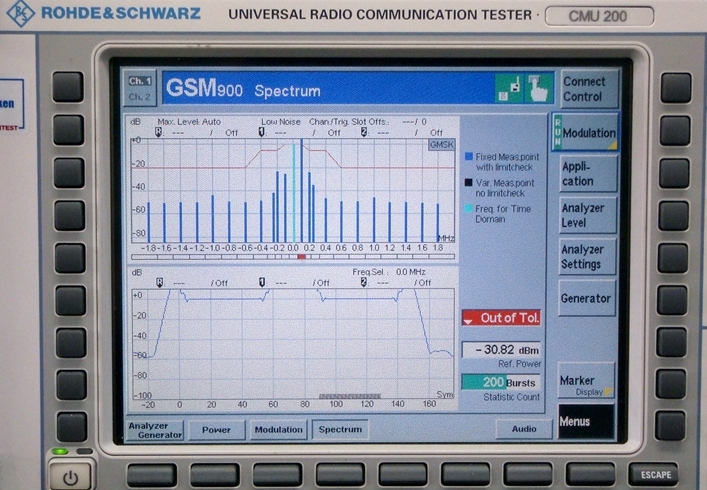Click the red arrow on Out of Tol. indicator
This screenshot has width=707, height=490.
468,321
